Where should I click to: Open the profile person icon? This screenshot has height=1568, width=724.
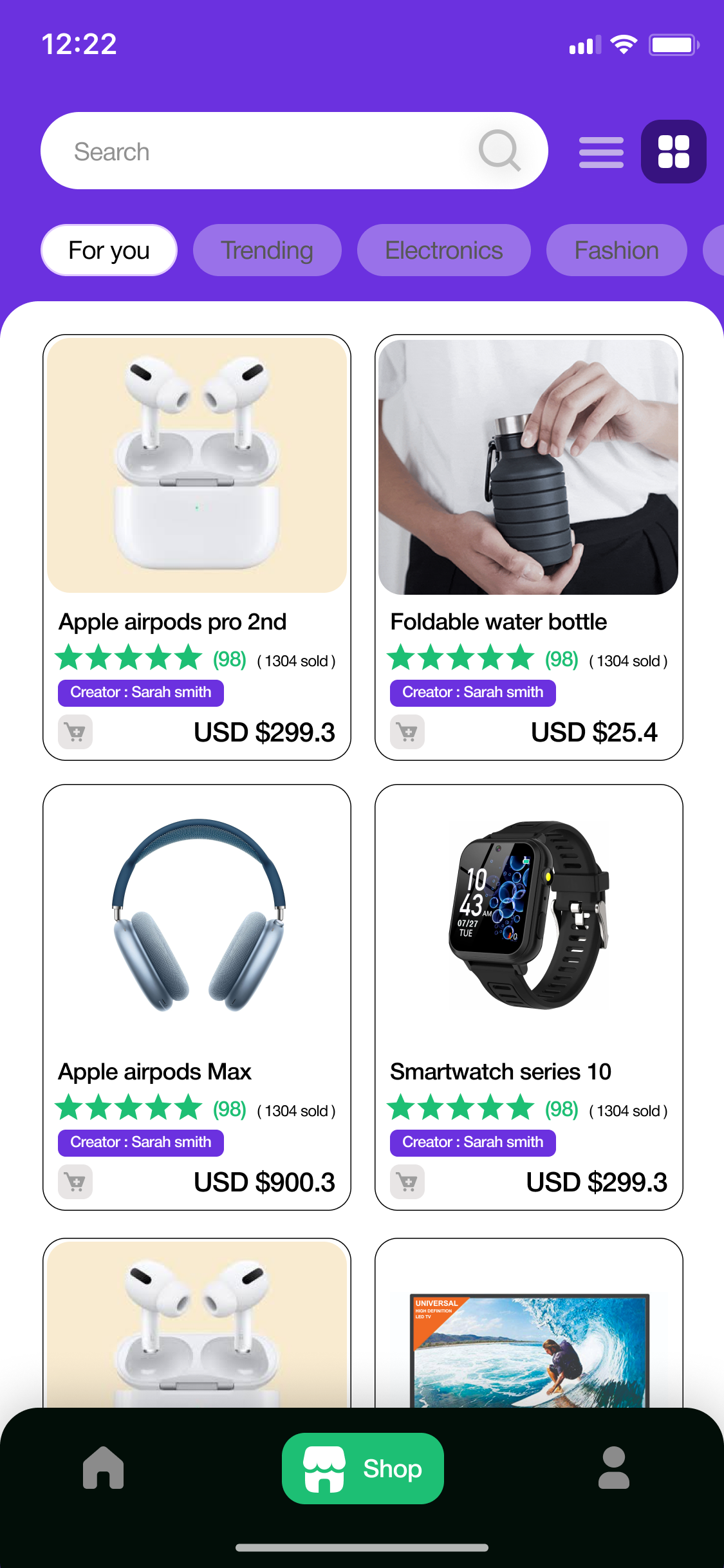(614, 1468)
